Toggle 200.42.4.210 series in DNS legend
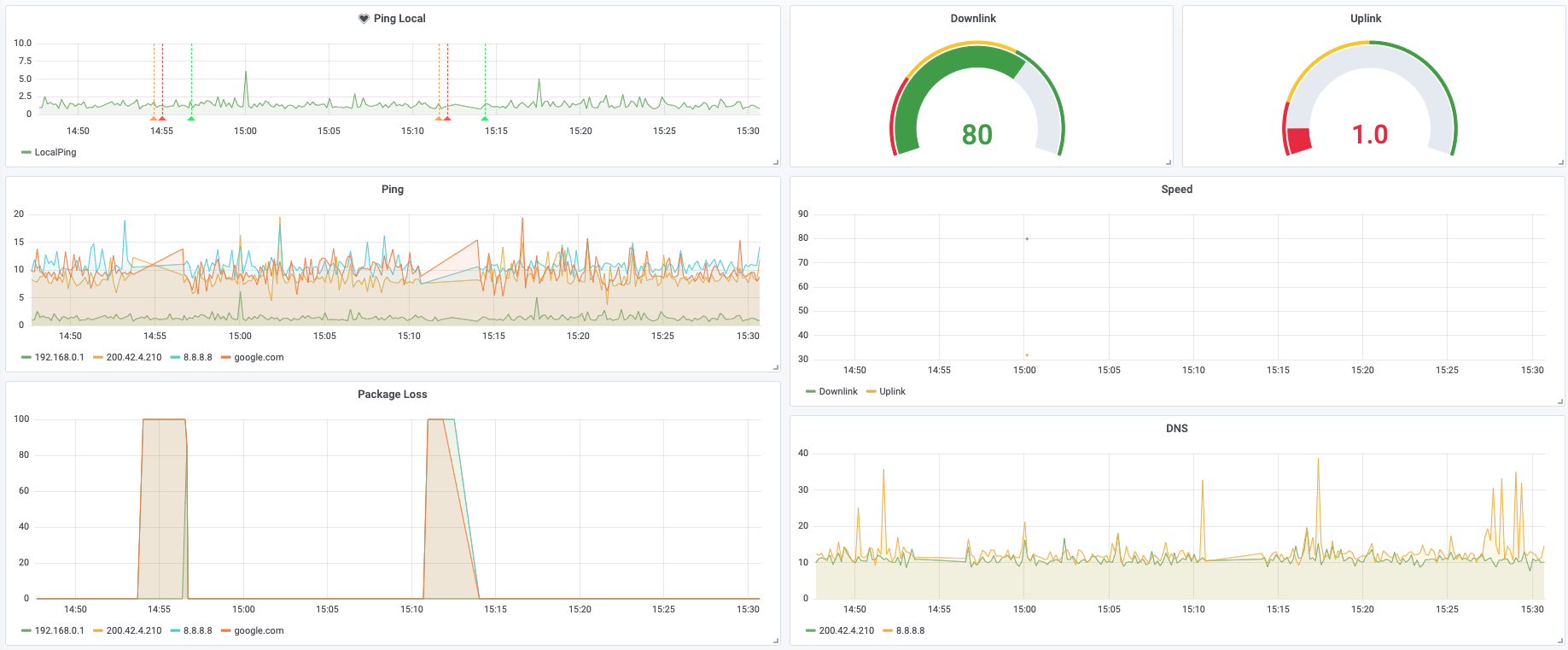 click(x=847, y=630)
